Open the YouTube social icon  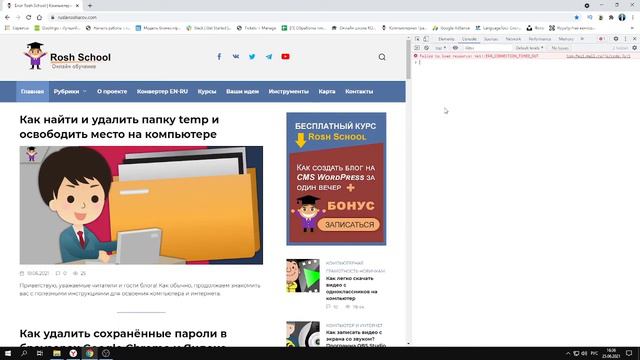tap(285, 57)
